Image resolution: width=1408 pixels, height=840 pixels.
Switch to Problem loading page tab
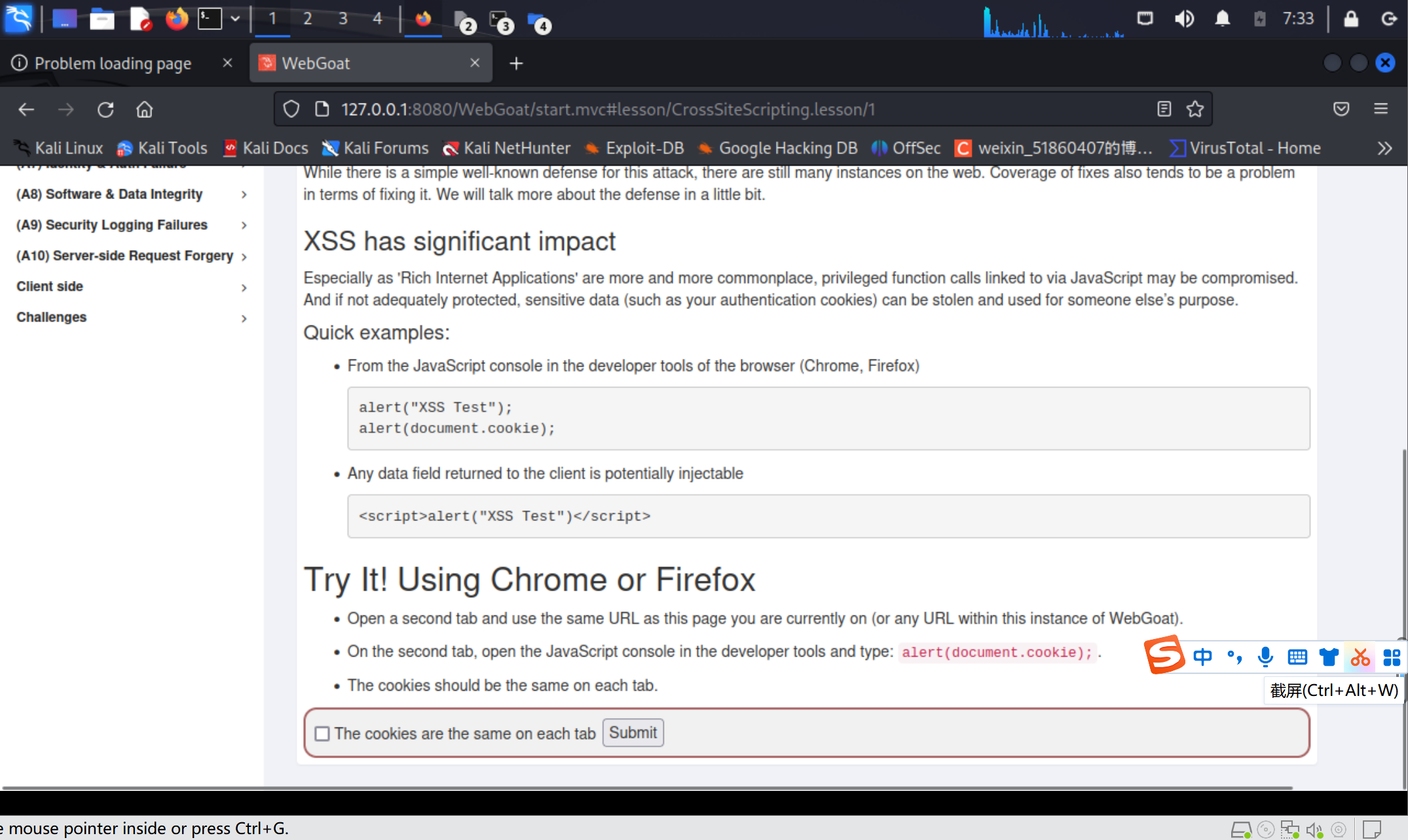click(x=113, y=63)
